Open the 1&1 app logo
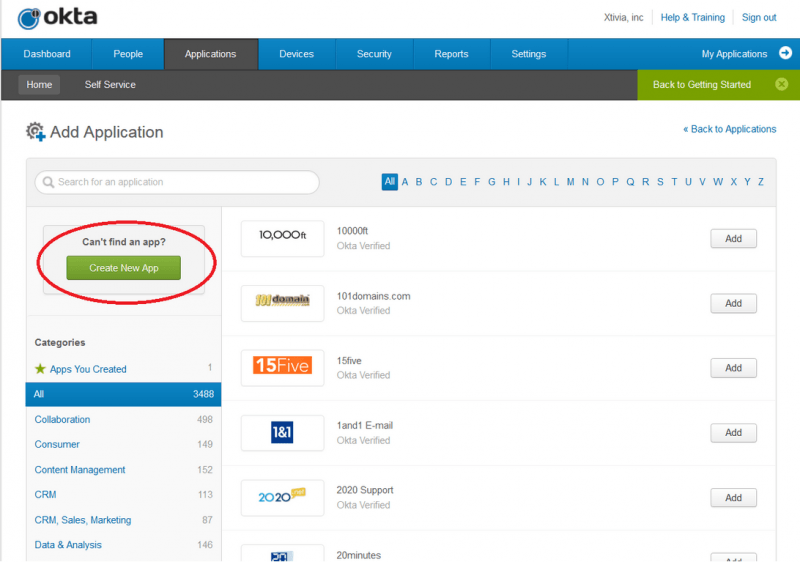Viewport: 800px width, 562px height. coord(283,432)
